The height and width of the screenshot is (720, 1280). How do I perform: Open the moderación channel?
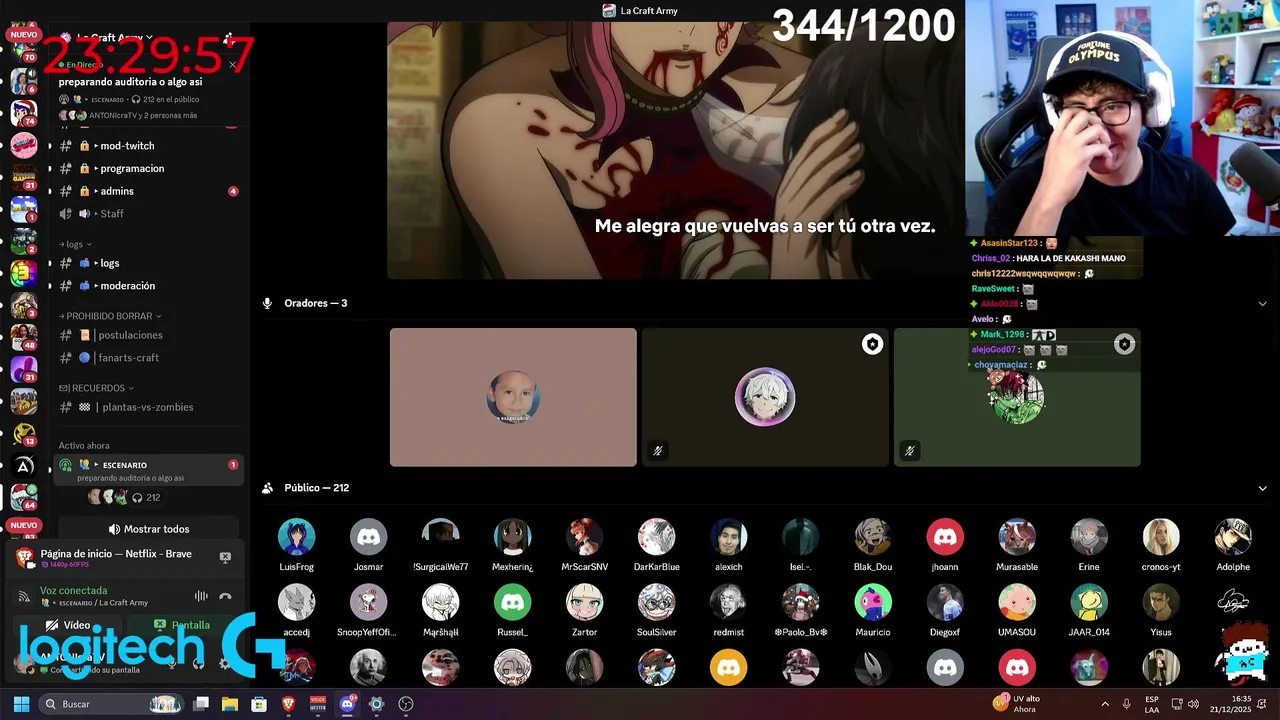click(x=148, y=286)
